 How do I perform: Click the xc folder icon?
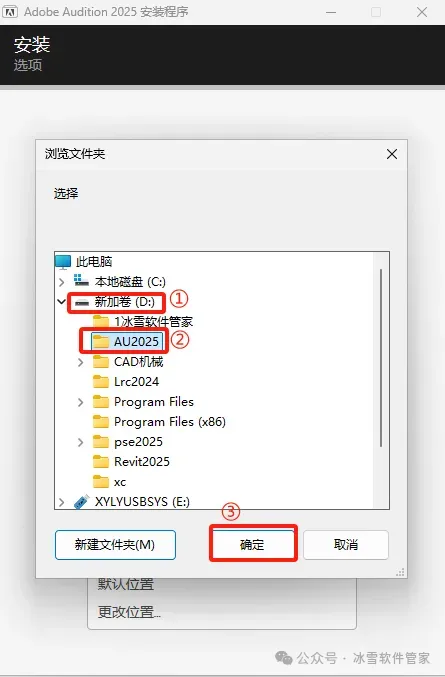pos(101,482)
